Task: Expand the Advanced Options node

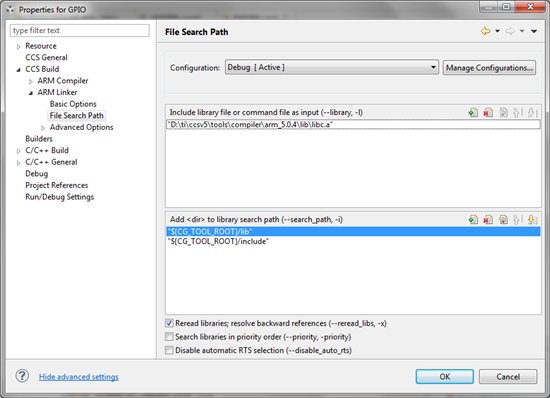Action: tap(43, 128)
